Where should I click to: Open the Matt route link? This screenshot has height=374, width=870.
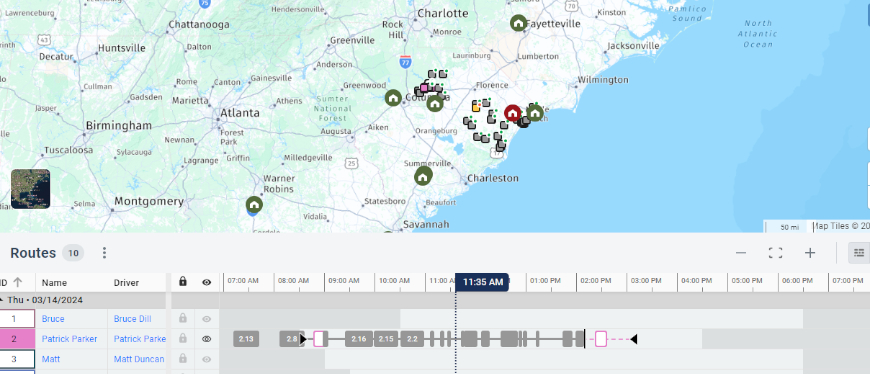(x=50, y=359)
